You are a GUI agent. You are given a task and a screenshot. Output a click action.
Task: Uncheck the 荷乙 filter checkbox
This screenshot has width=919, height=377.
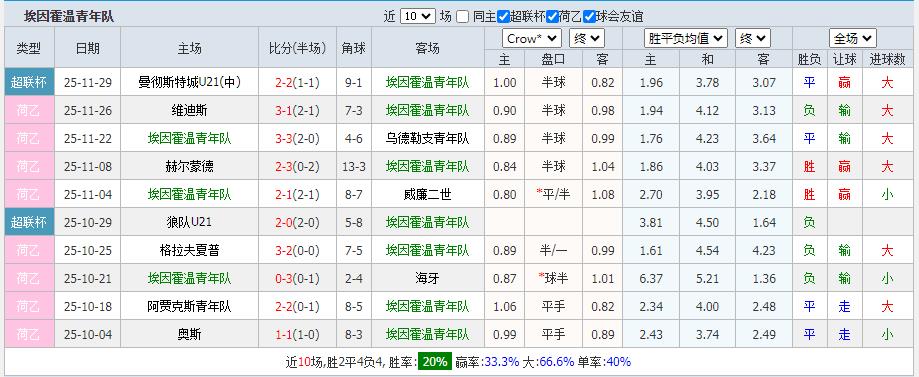tap(552, 16)
